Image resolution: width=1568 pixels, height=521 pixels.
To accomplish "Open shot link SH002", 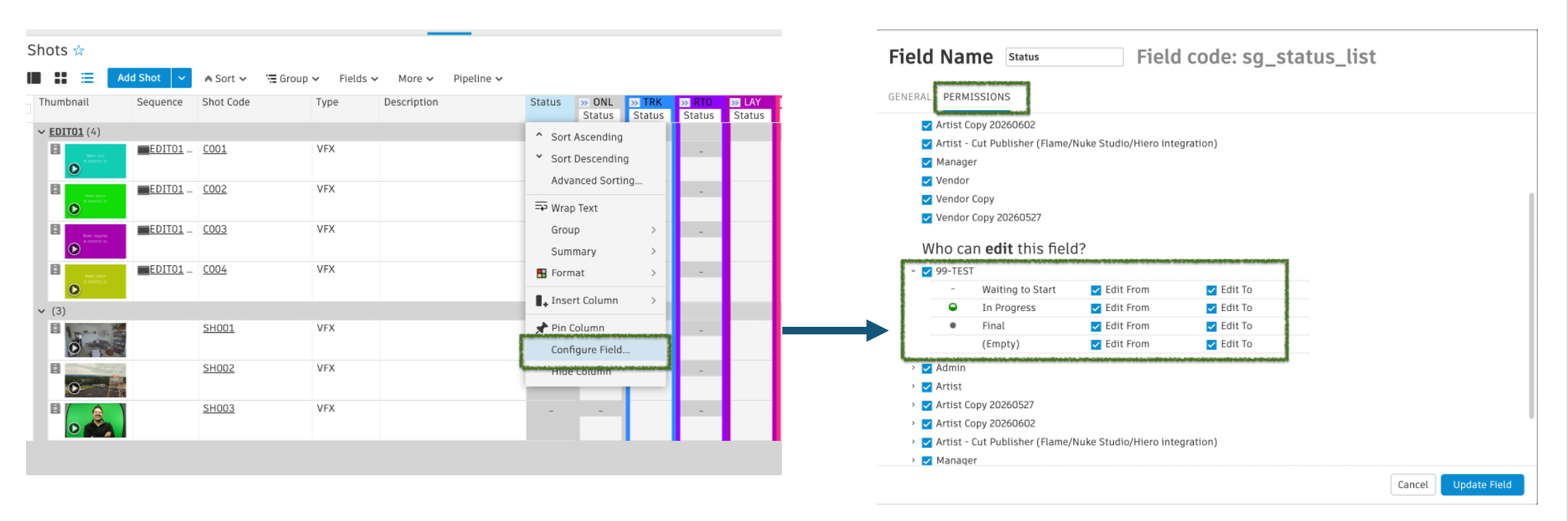I will pyautogui.click(x=218, y=368).
